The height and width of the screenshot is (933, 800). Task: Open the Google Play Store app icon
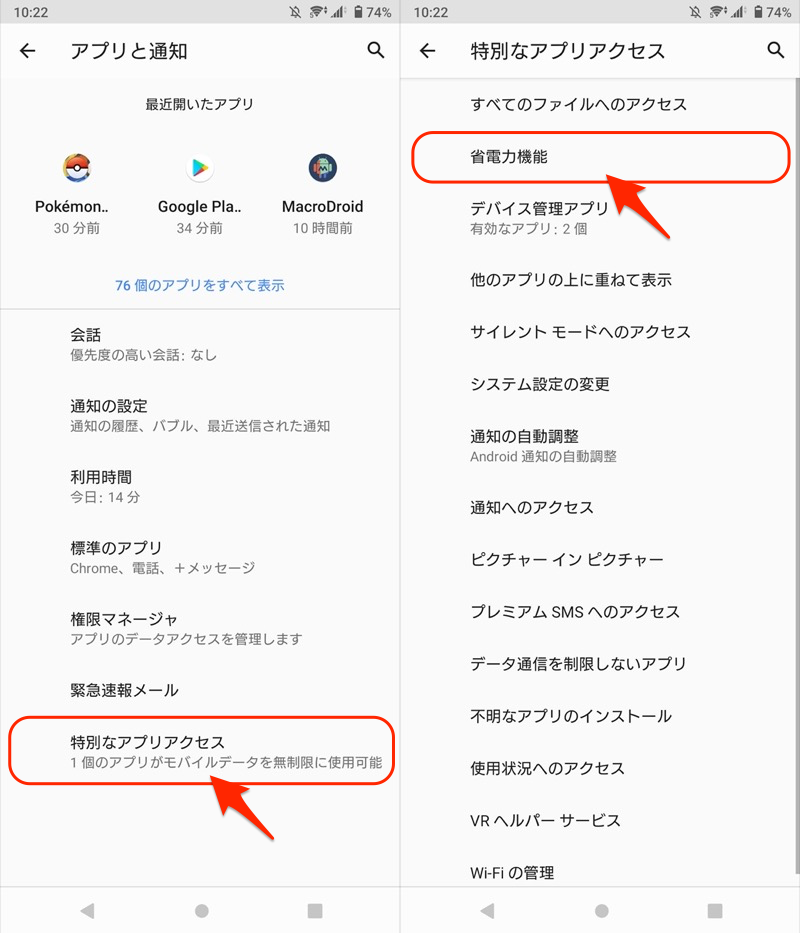[200, 168]
